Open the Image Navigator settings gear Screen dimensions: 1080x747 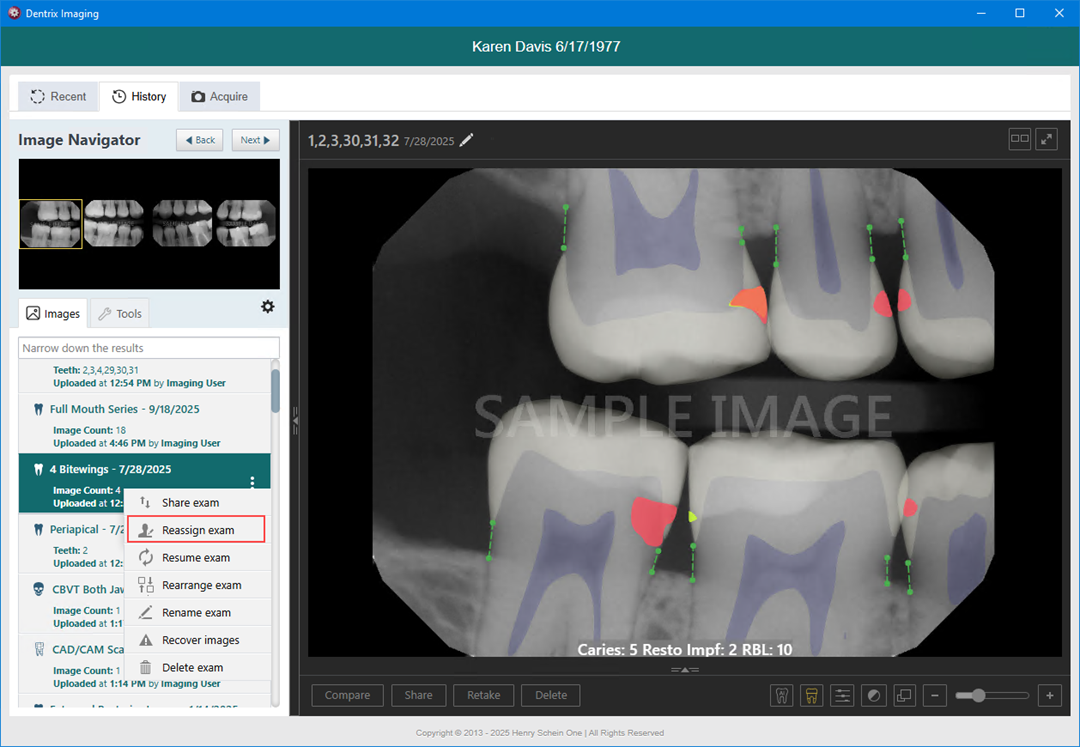click(x=267, y=307)
